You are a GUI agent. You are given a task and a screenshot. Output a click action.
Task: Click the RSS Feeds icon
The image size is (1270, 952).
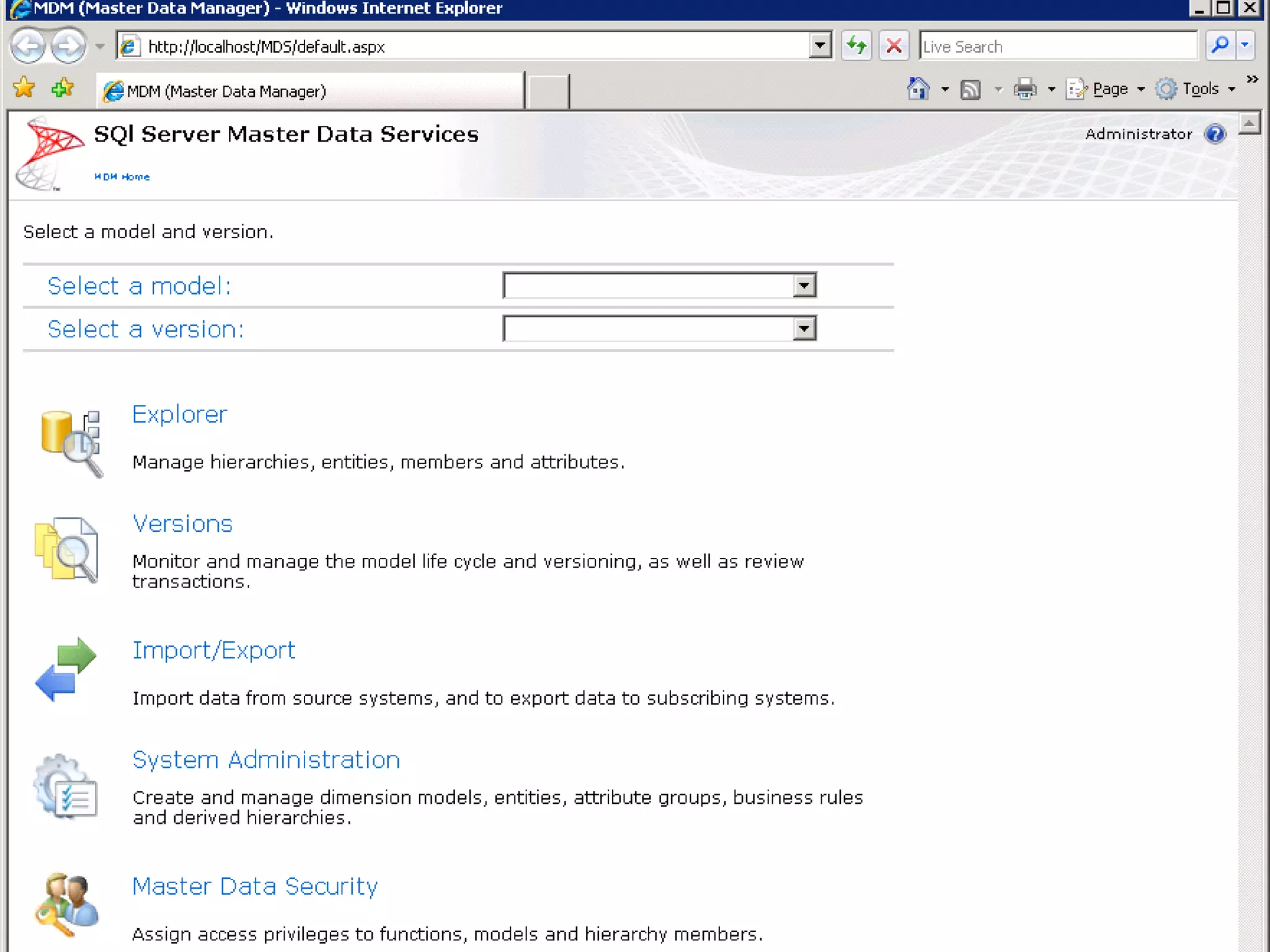[970, 89]
